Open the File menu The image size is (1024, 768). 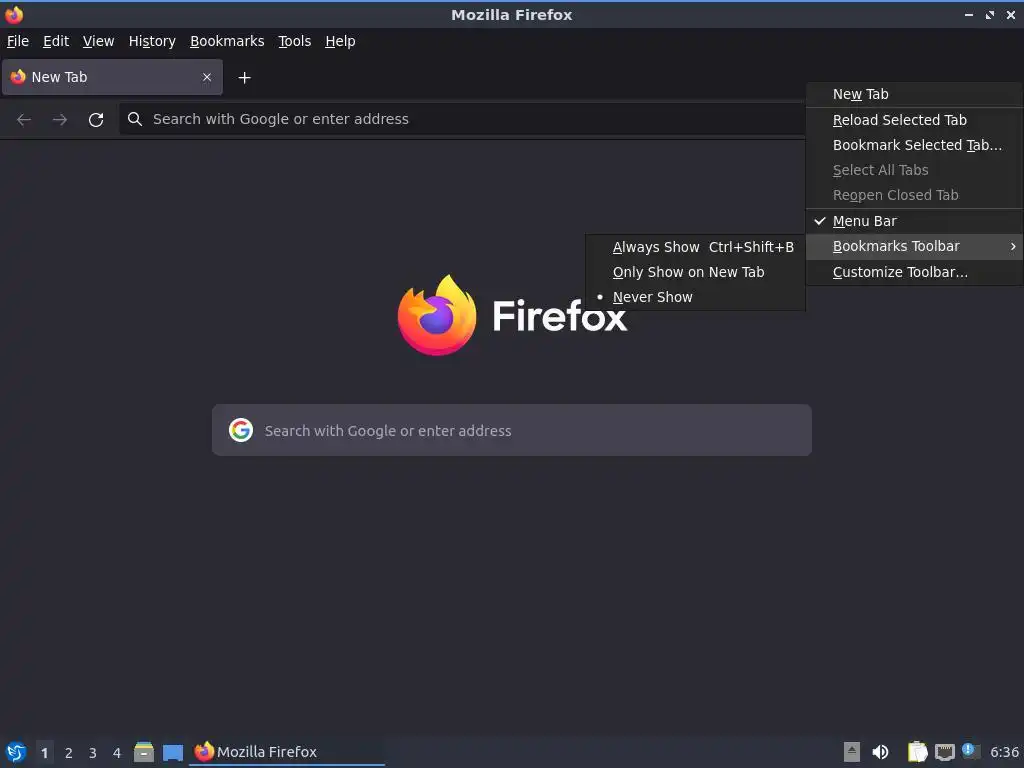click(x=18, y=41)
